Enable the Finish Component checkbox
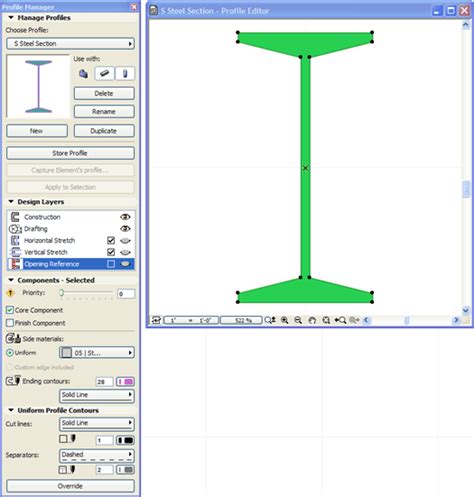This screenshot has width=474, height=497. click(10, 323)
